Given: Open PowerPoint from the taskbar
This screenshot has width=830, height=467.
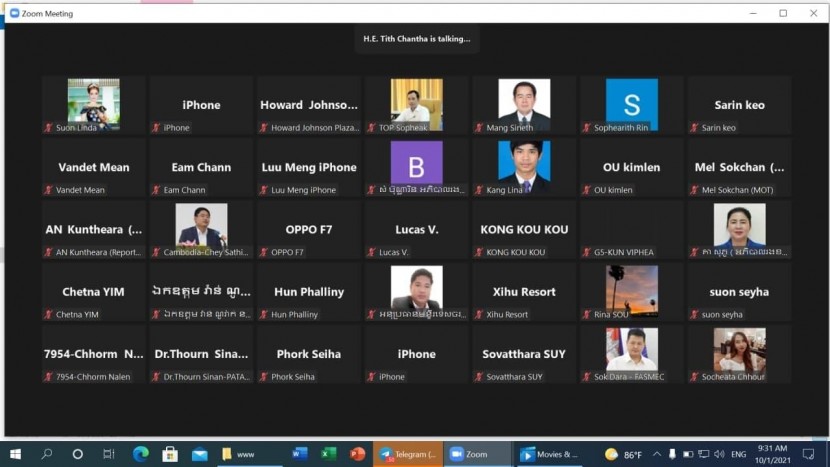Looking at the screenshot, I should 357,454.
